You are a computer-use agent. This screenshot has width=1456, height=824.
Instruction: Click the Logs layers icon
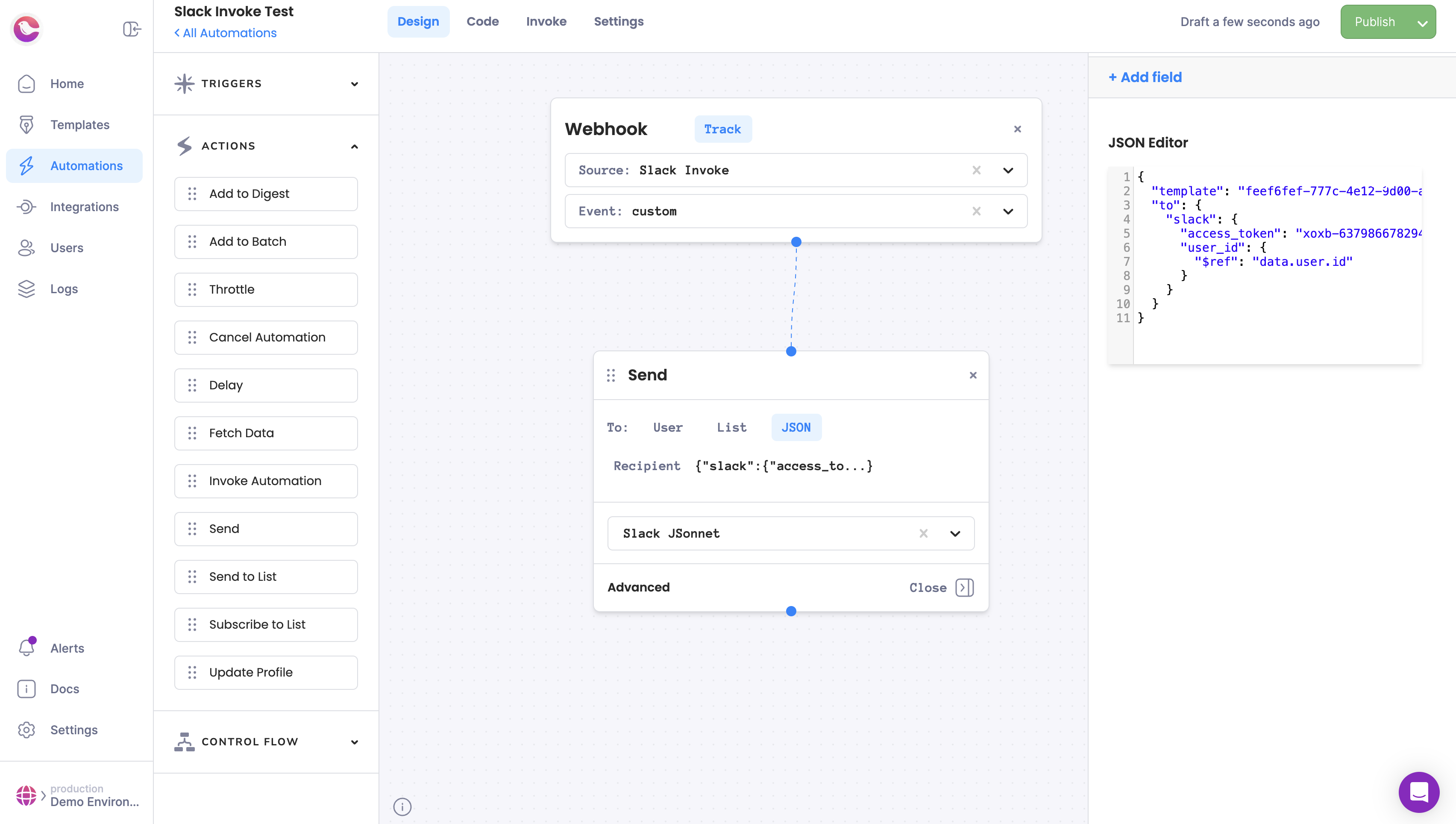click(x=26, y=288)
